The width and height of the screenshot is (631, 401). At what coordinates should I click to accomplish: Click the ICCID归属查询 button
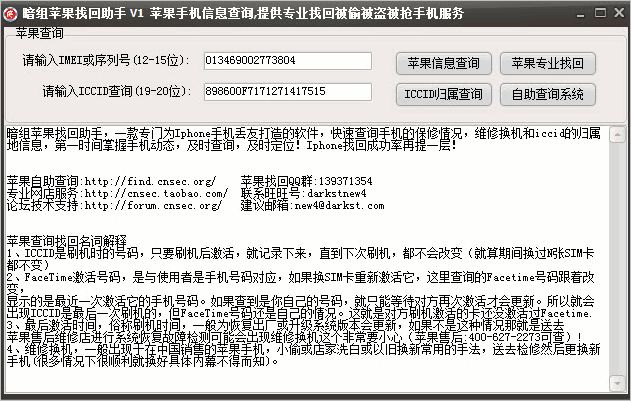pyautogui.click(x=443, y=95)
